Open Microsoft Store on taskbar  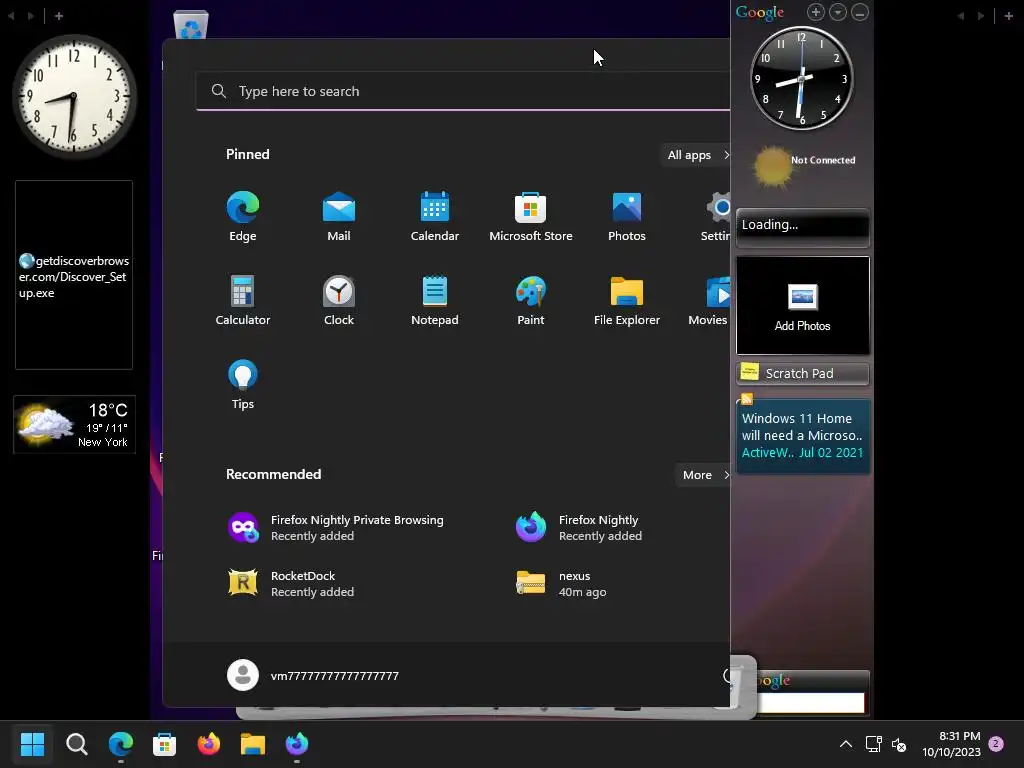[165, 743]
